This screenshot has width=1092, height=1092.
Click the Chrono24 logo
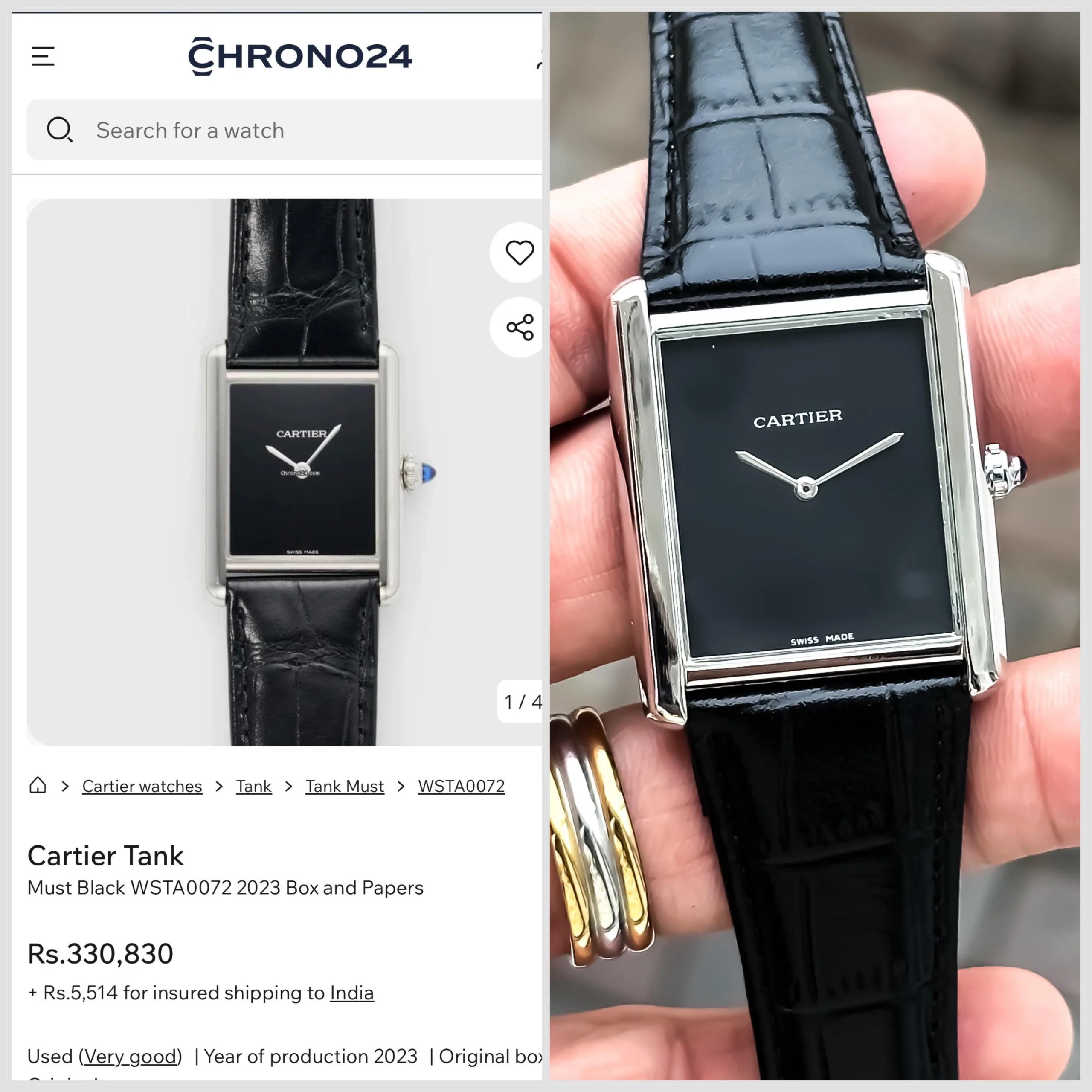point(300,56)
